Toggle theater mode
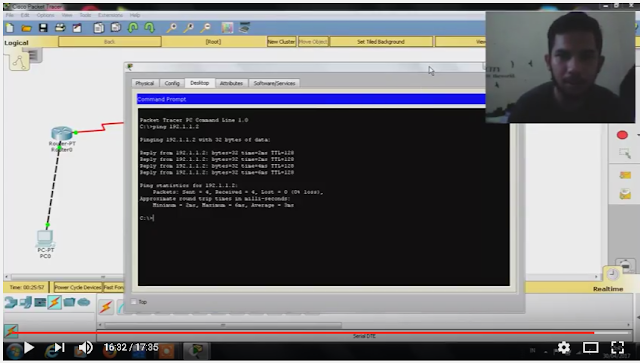Screen dimensions: 640x363 [590, 348]
